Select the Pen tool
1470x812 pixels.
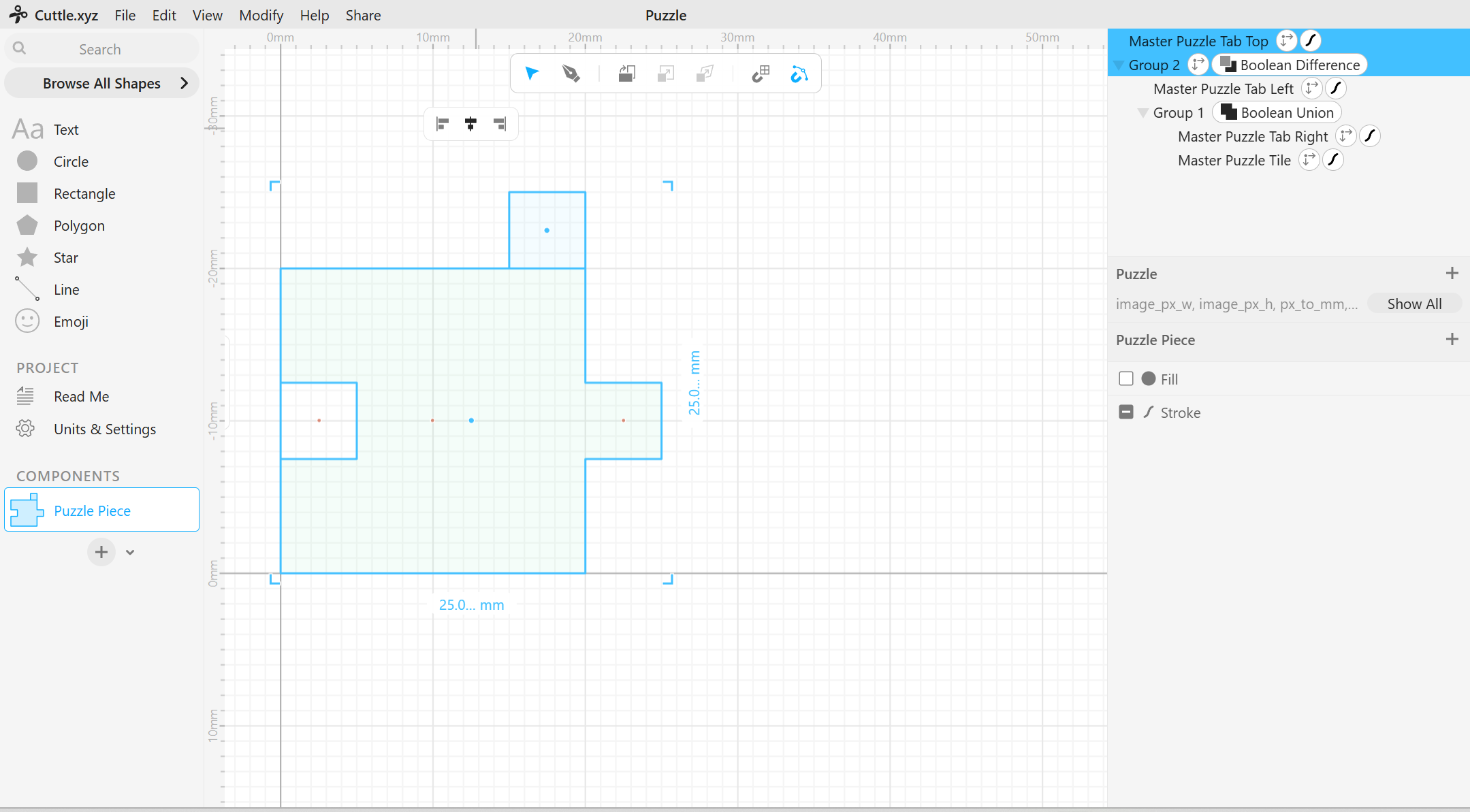[571, 74]
